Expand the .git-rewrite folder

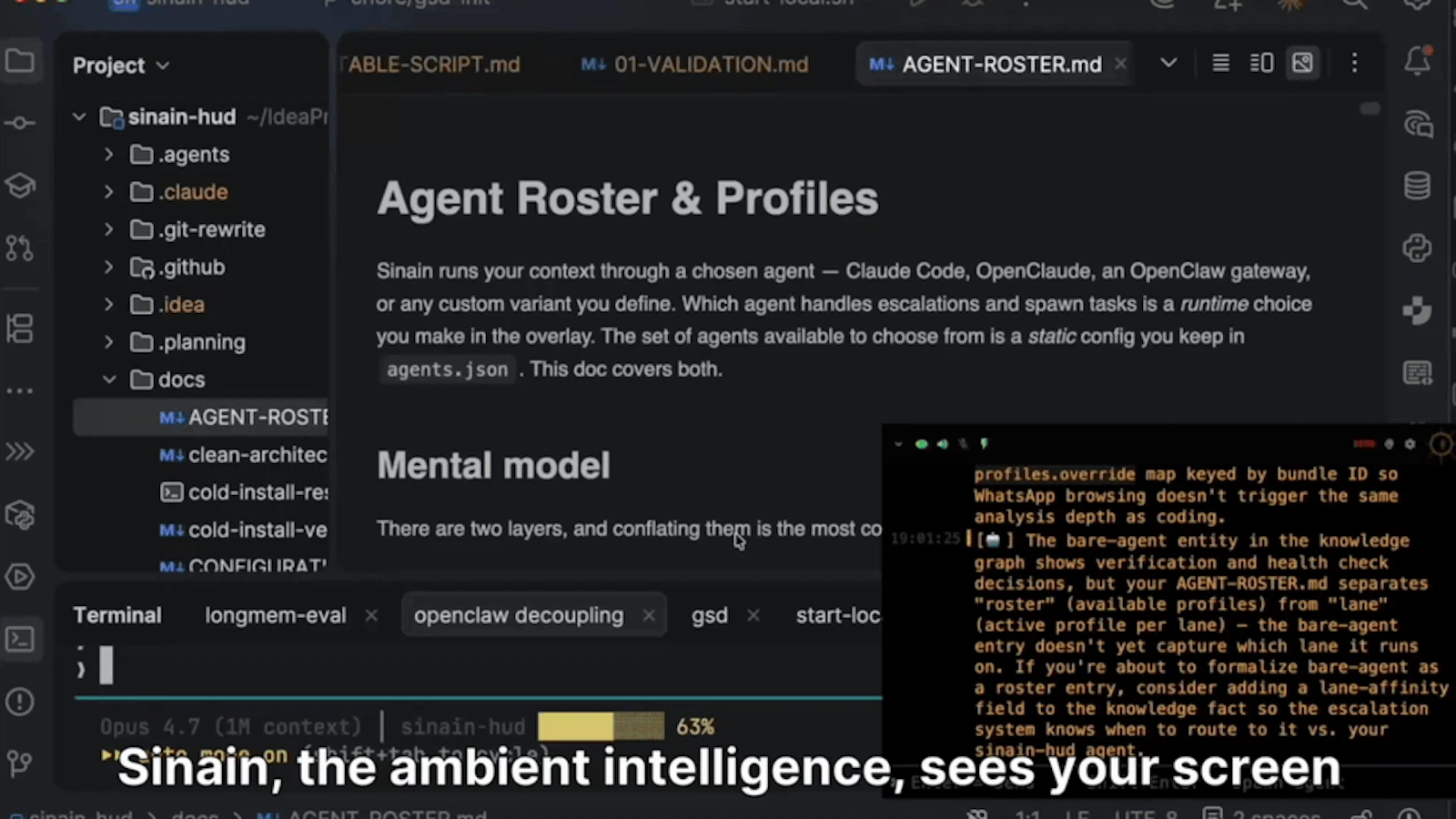(108, 229)
